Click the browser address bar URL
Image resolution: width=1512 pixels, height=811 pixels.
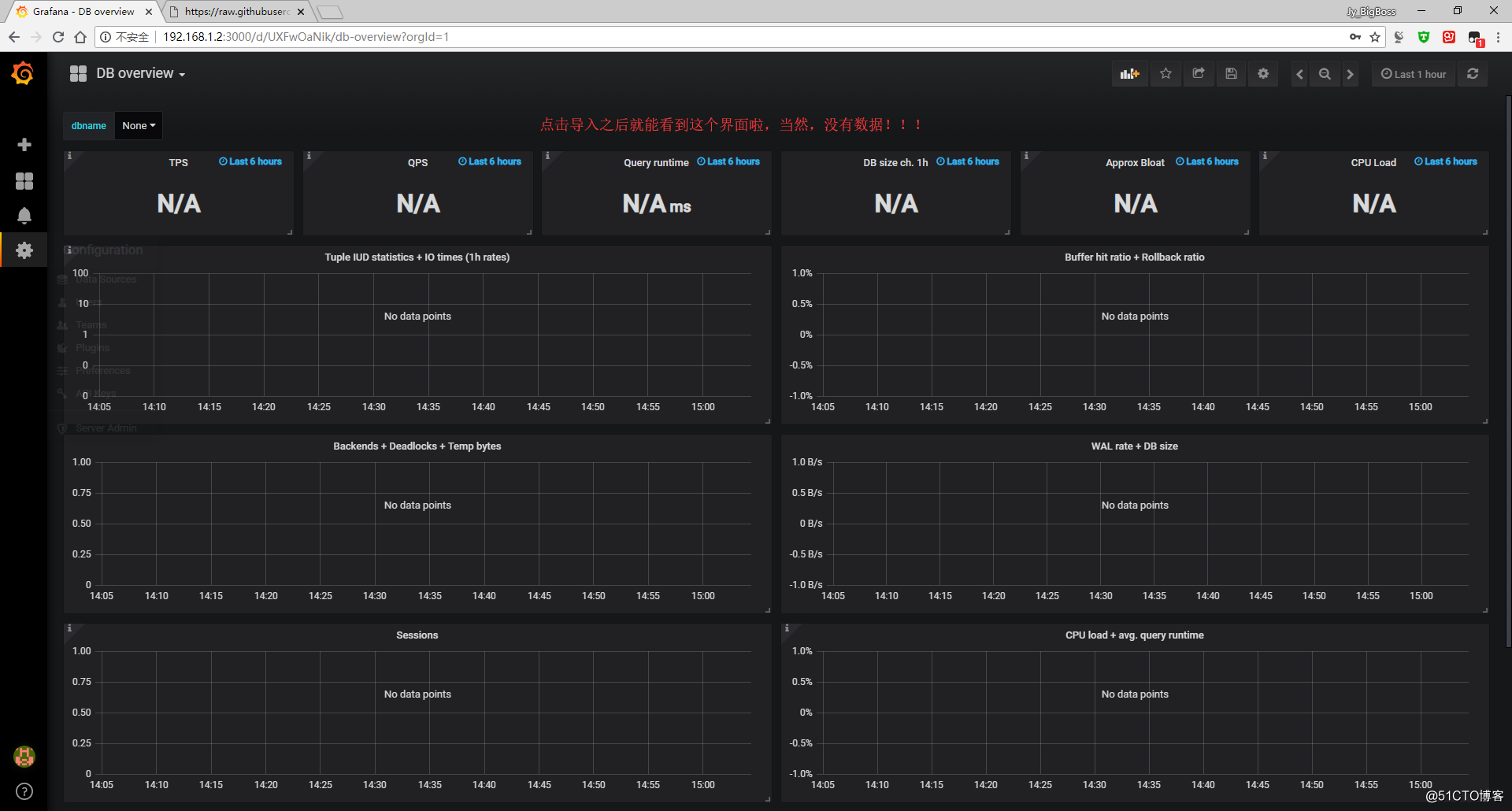tap(306, 37)
